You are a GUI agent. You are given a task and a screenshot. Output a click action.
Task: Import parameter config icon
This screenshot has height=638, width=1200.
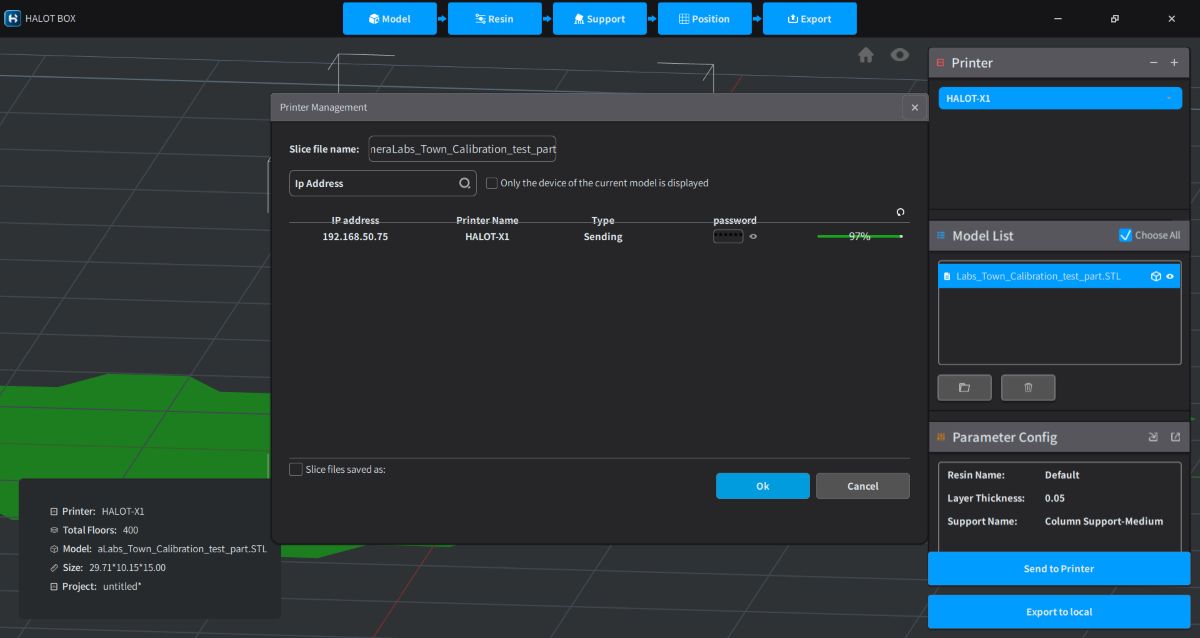[1153, 437]
